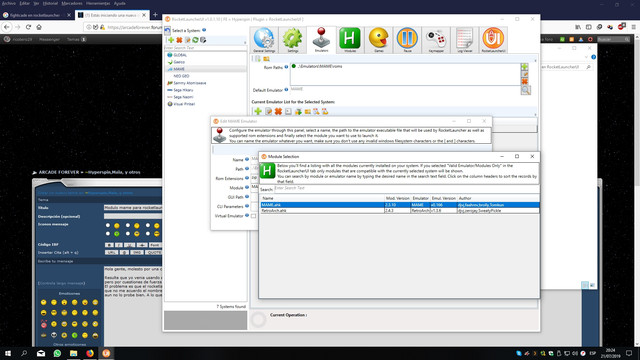Select the MAME.ahk module row

coord(400,205)
